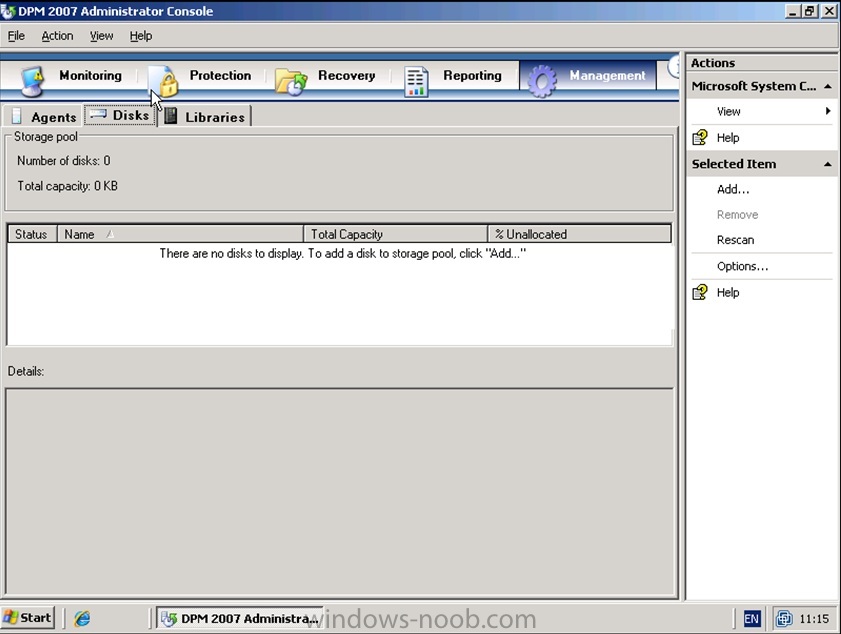Click View in Actions pane
Image resolution: width=841 pixels, height=634 pixels.
(x=728, y=111)
